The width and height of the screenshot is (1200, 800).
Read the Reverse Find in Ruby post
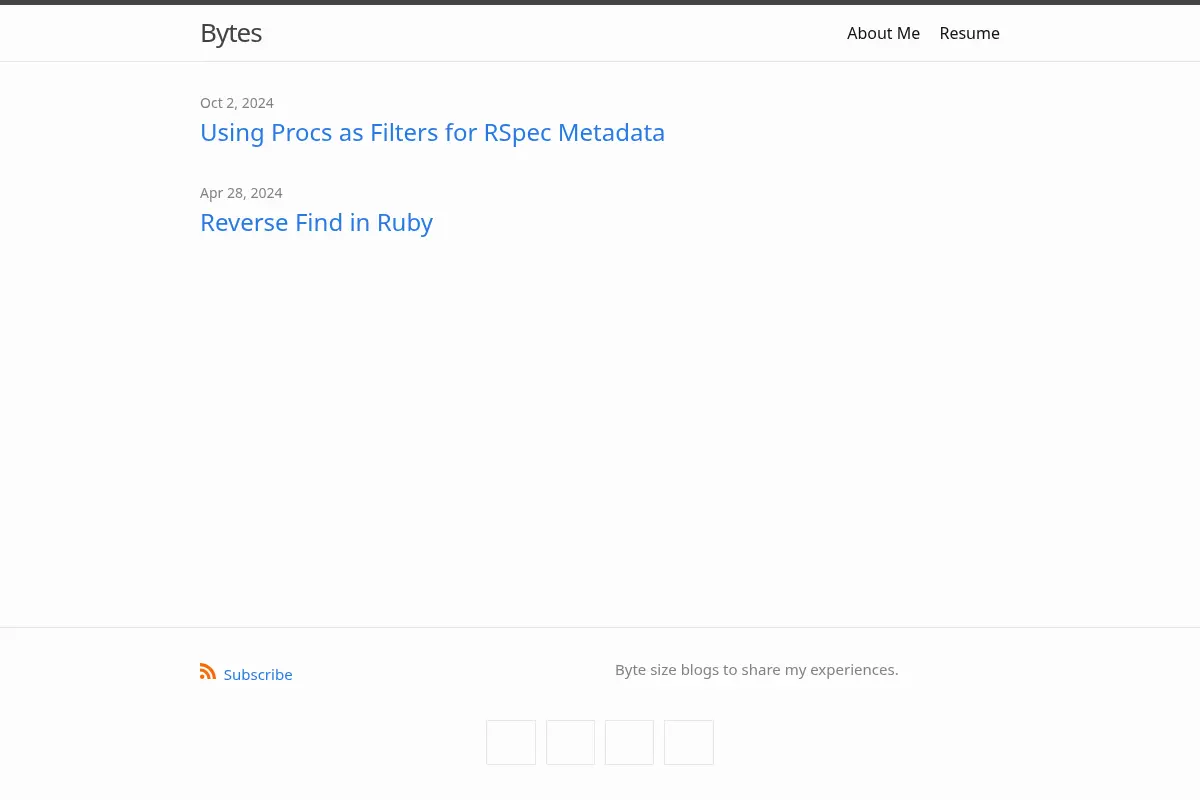pos(316,222)
